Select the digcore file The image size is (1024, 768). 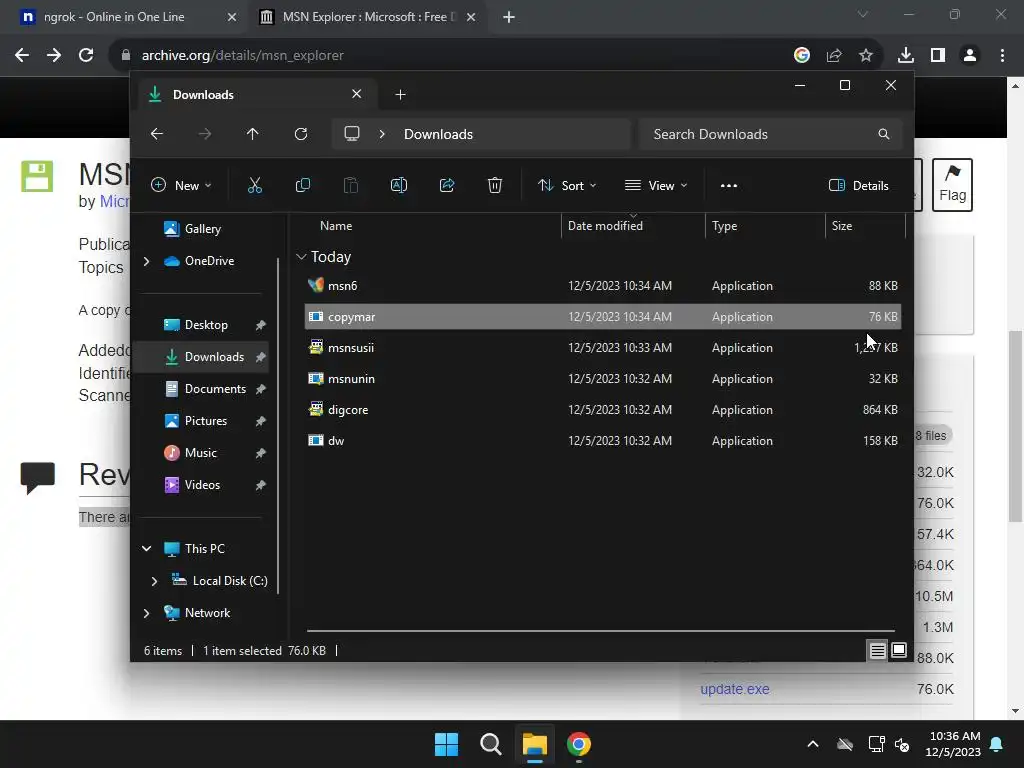[x=603, y=409]
